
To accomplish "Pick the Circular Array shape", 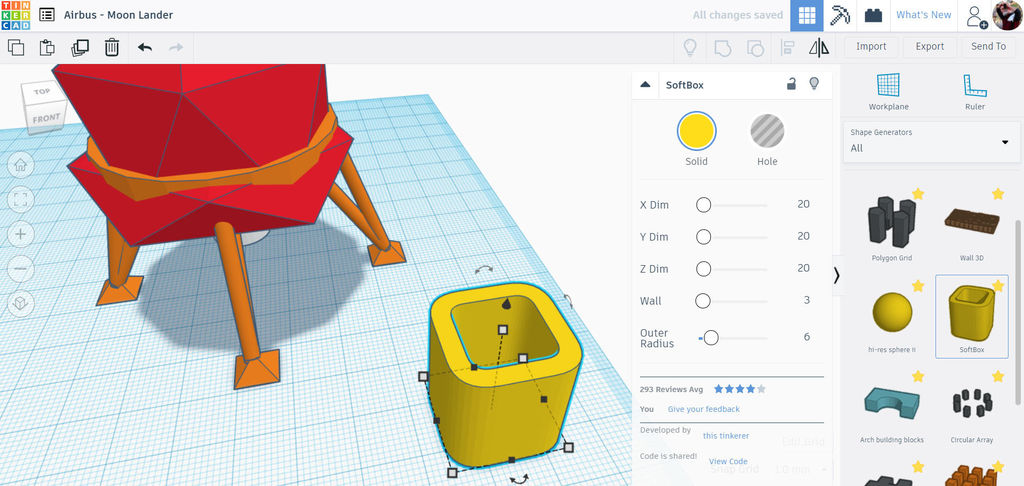I will [972, 408].
